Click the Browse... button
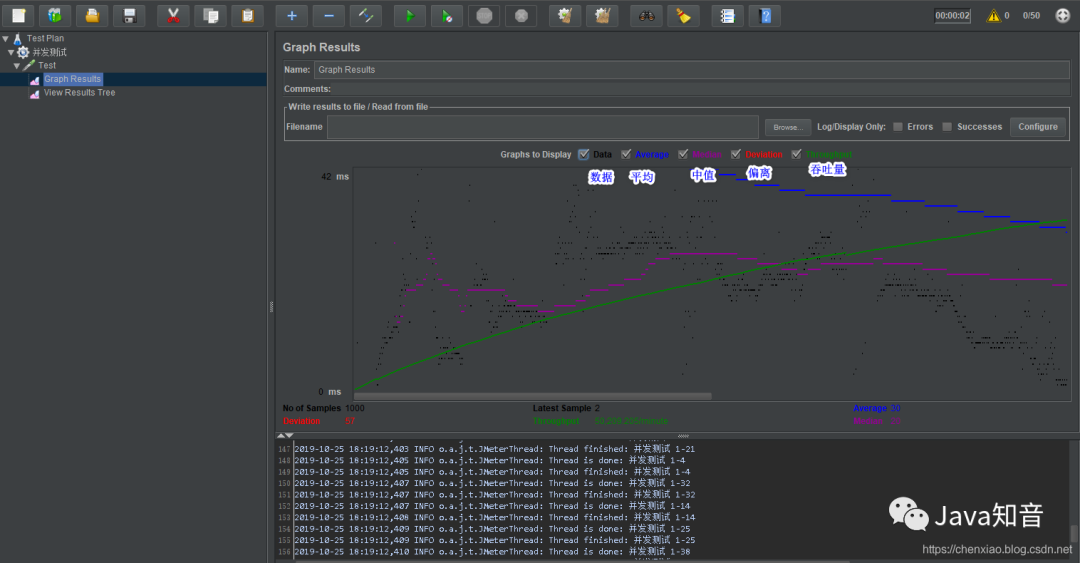1080x563 pixels. coord(788,127)
